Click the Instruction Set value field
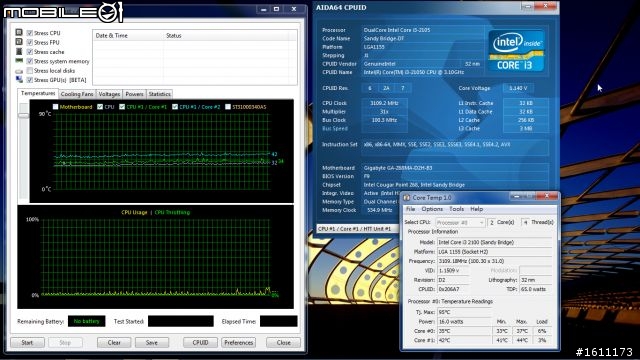This screenshot has height=360, width=640. [x=455, y=147]
